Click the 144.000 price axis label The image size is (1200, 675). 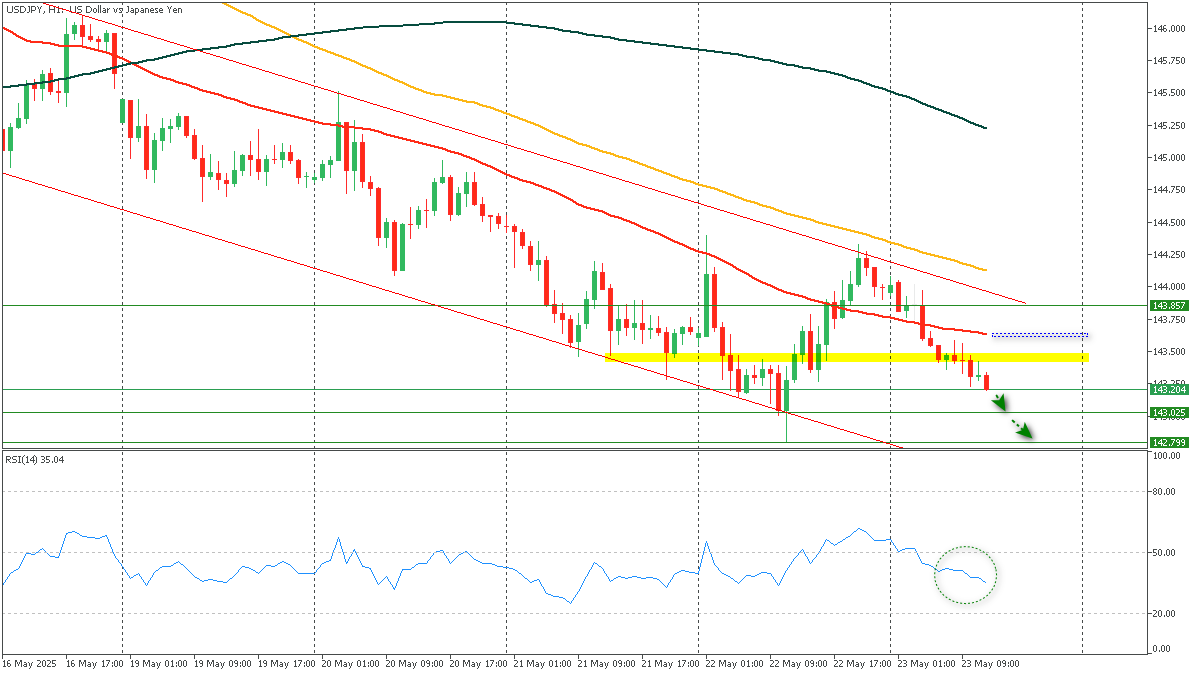[x=1169, y=287]
